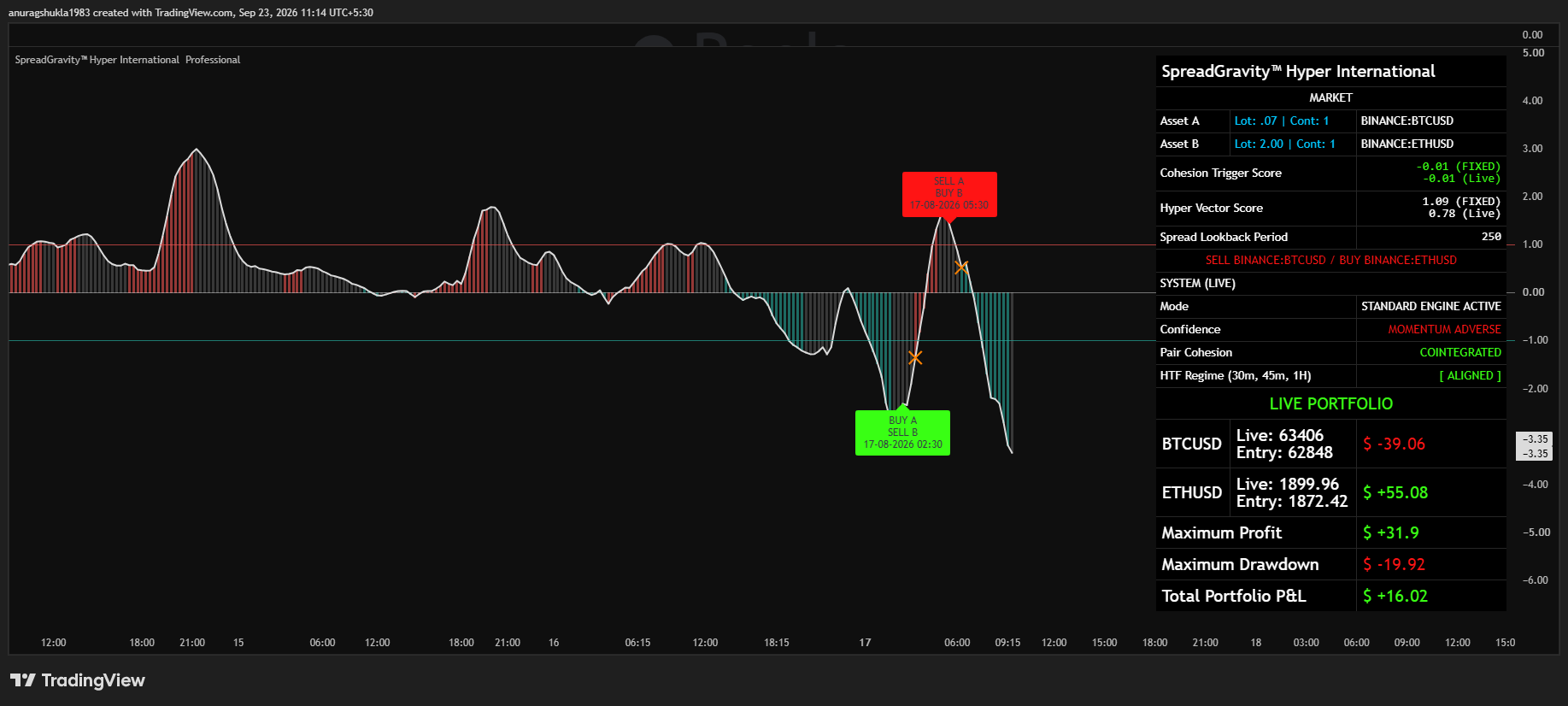Click the 'BTCUSD' row label in Live Portfolio

pos(1191,444)
